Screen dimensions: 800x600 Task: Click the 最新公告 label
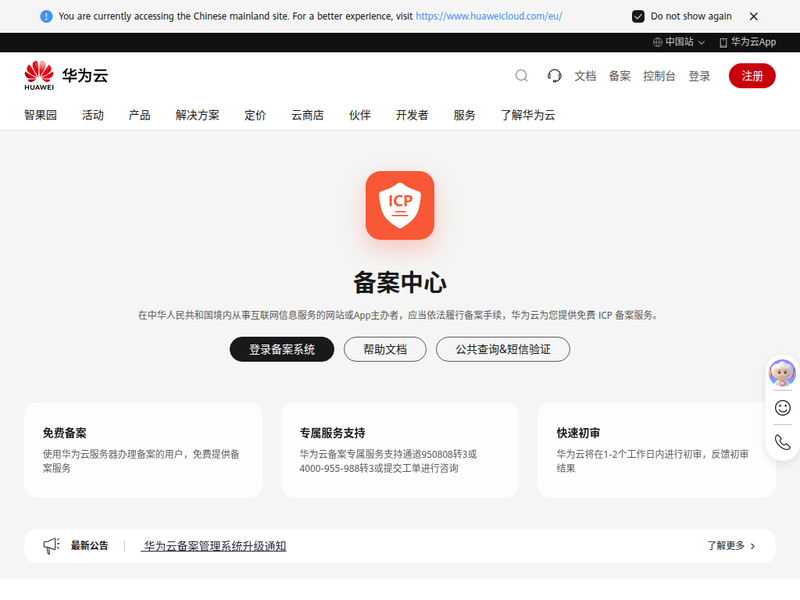(x=89, y=545)
